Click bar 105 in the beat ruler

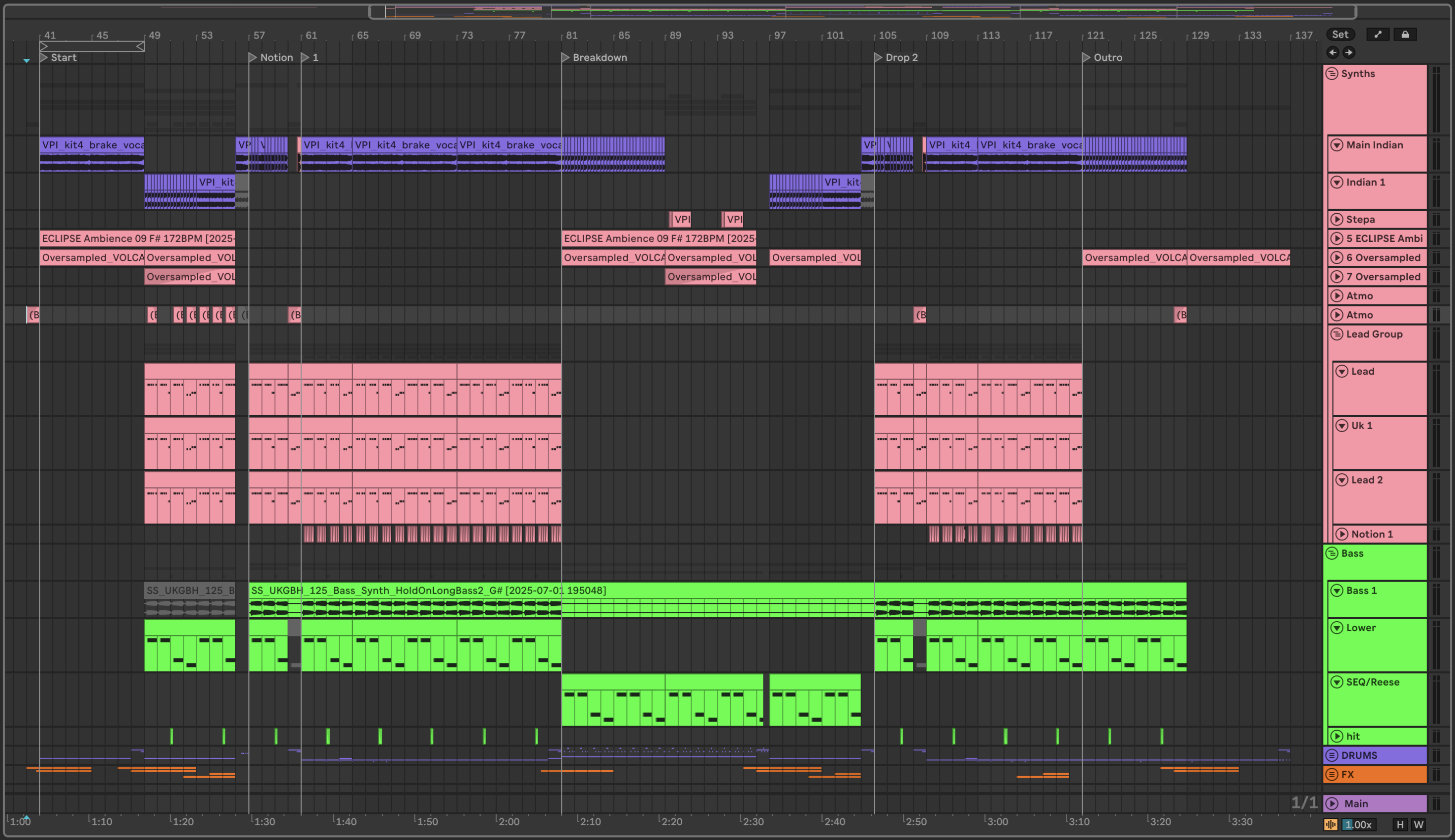[x=888, y=35]
